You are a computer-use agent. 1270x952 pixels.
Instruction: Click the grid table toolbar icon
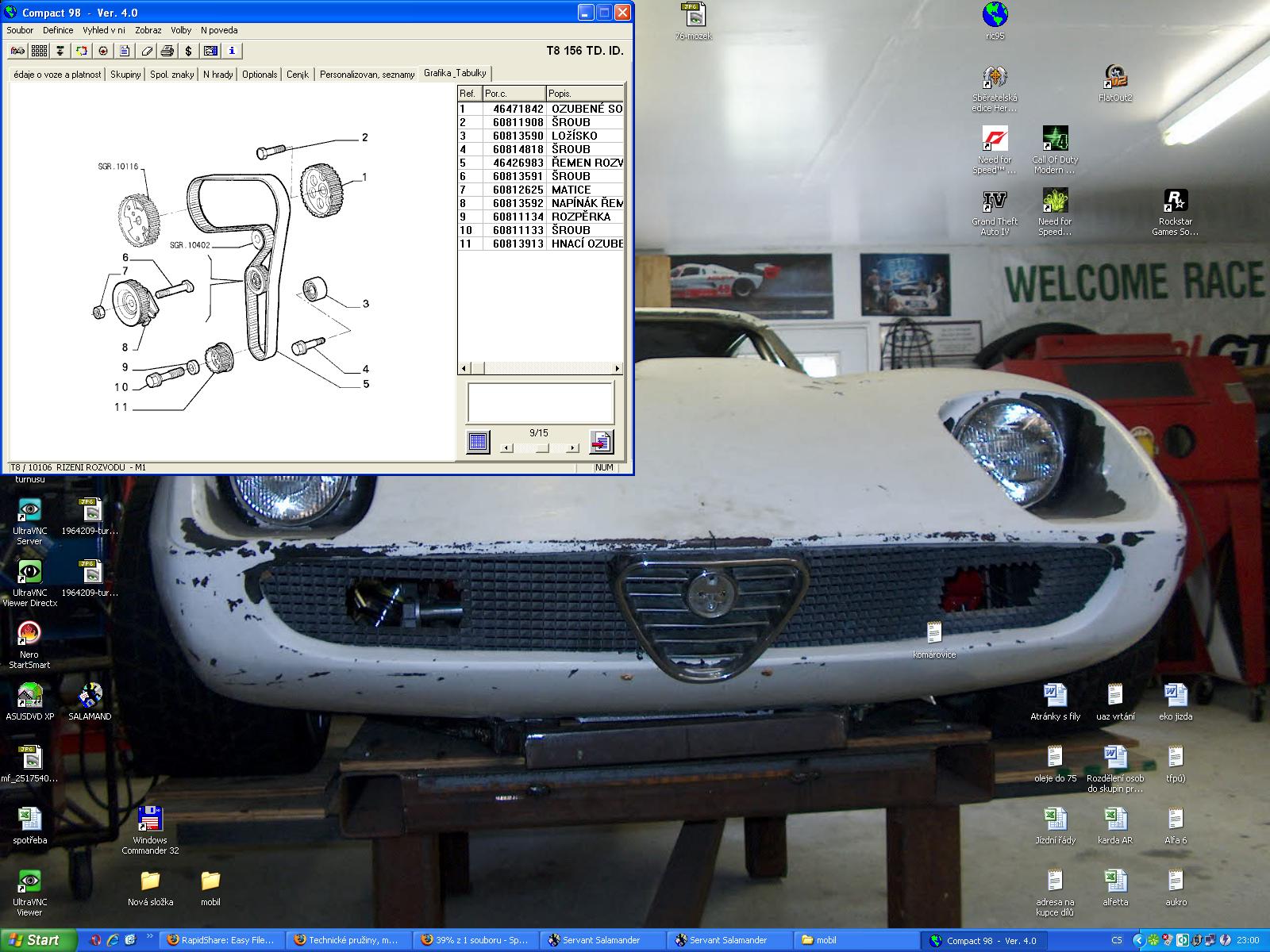39,51
